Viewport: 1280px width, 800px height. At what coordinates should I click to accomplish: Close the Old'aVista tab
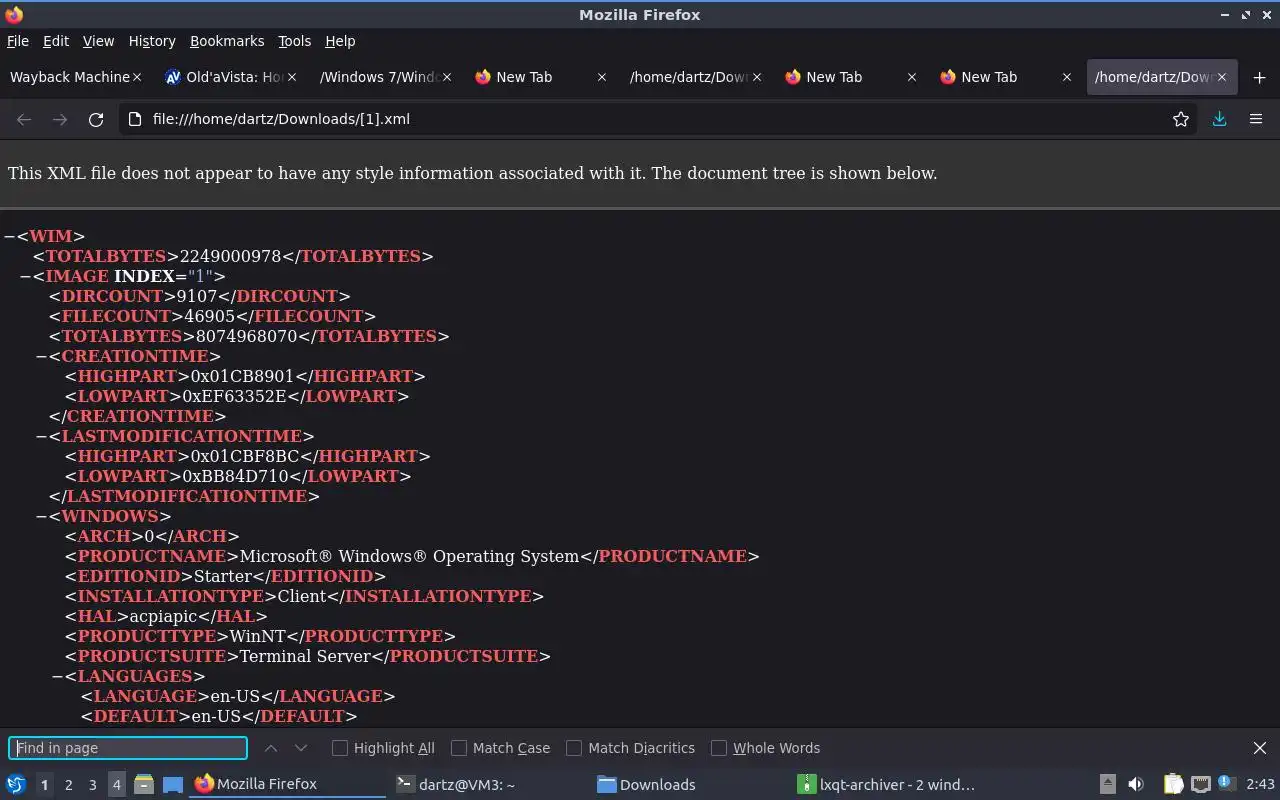(x=292, y=77)
